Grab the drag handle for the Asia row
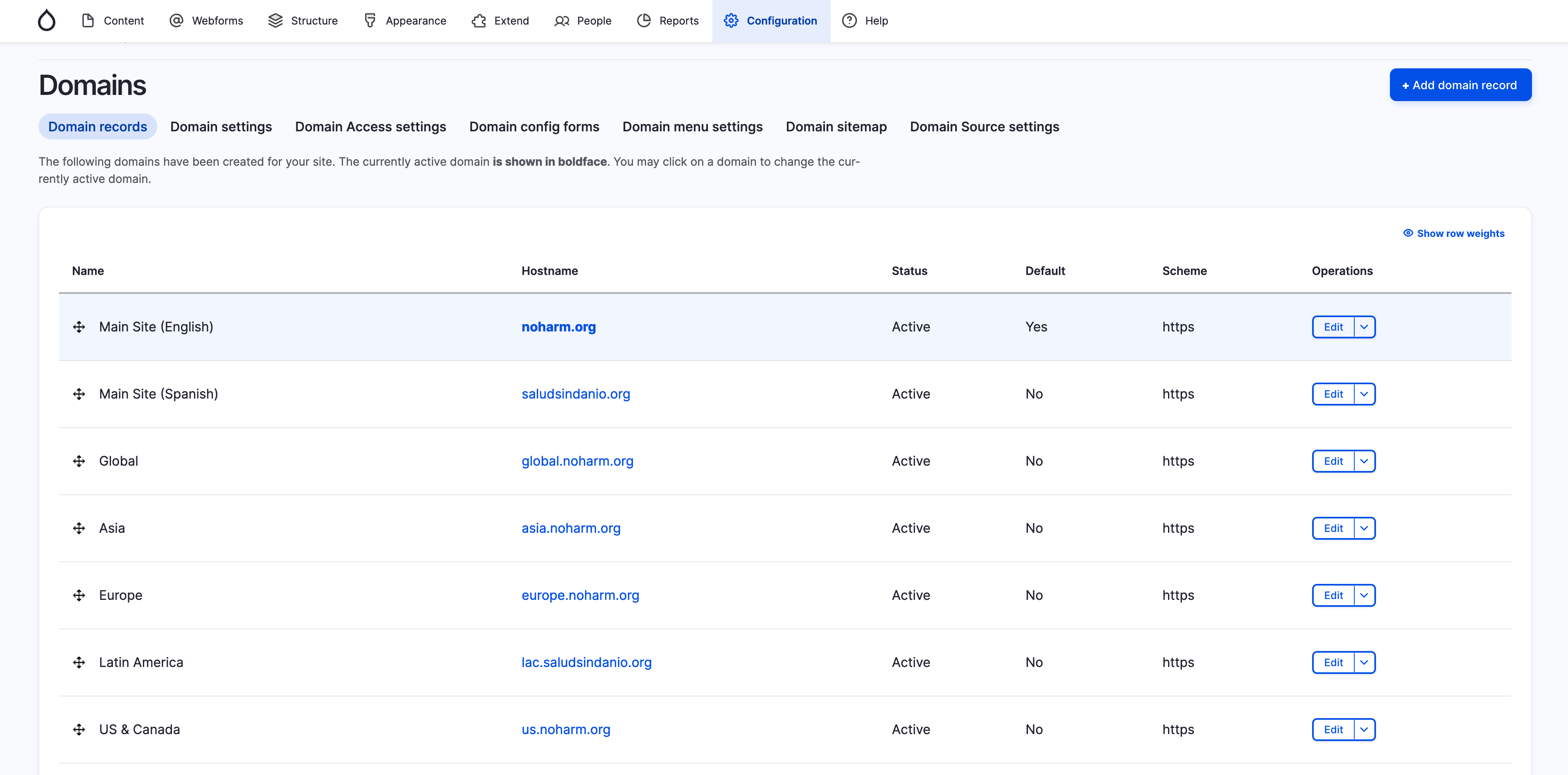Viewport: 1568px width, 775px height. pyautogui.click(x=79, y=528)
